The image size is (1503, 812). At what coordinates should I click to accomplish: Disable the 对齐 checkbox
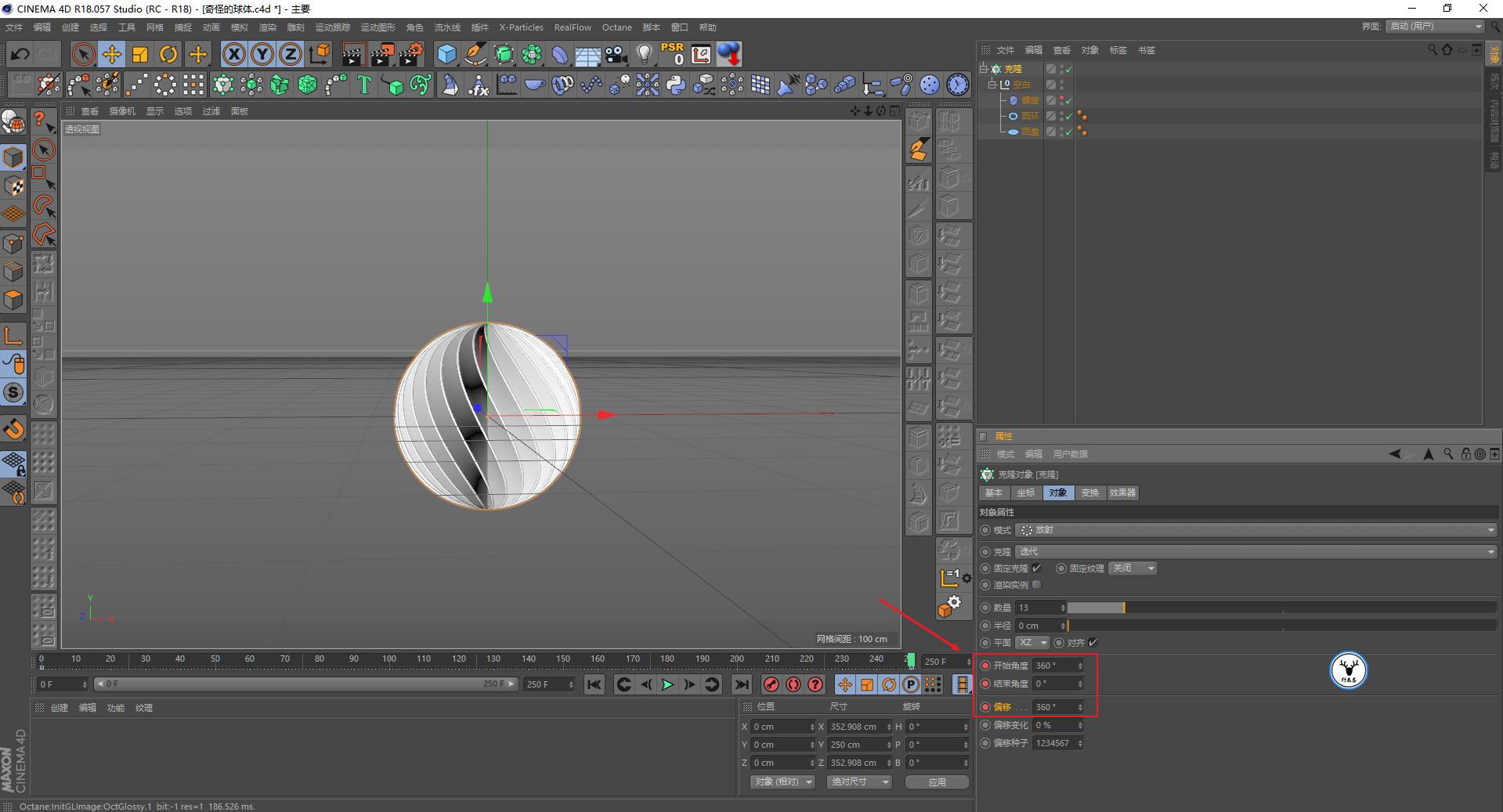[1094, 642]
